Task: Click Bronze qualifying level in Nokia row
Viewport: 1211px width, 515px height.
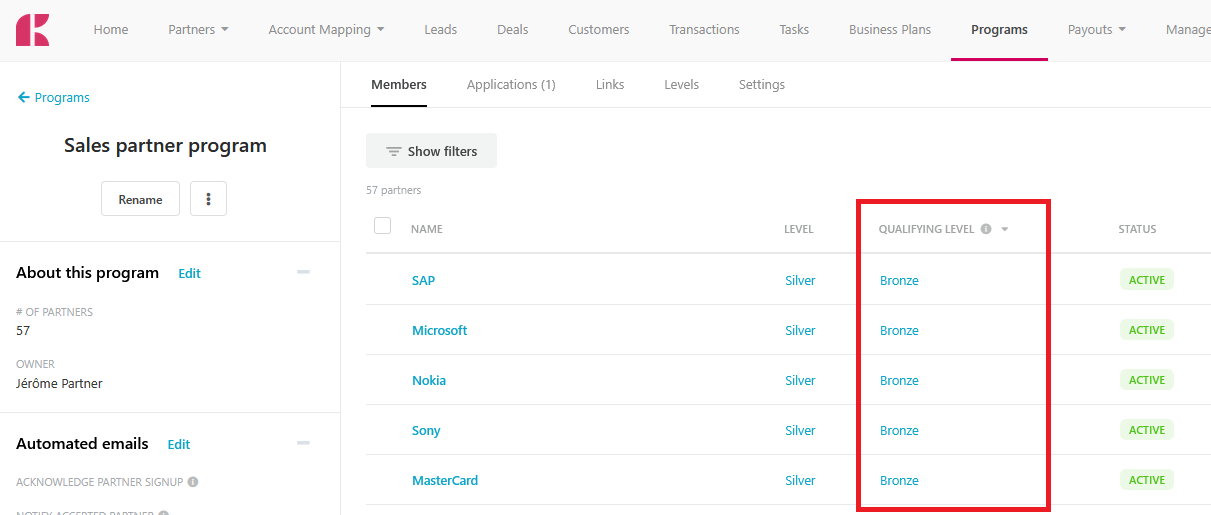Action: (899, 380)
